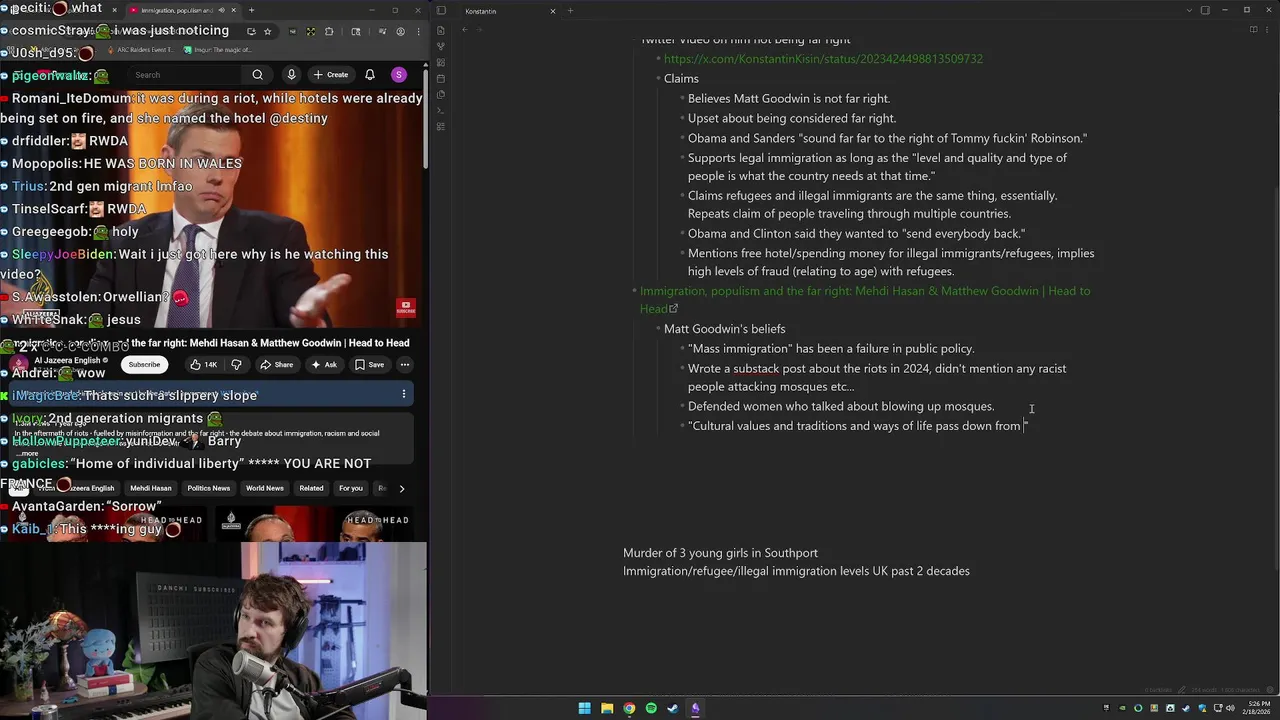Viewport: 1280px width, 720px height.
Task: Share the YouTube video
Action: pos(277,365)
